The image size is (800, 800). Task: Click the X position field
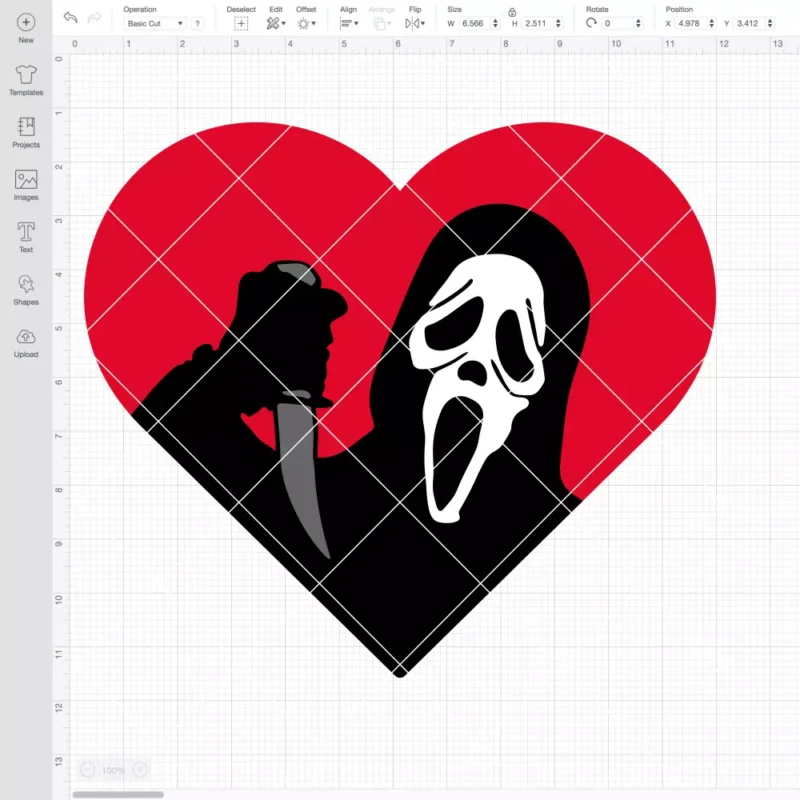[x=691, y=23]
